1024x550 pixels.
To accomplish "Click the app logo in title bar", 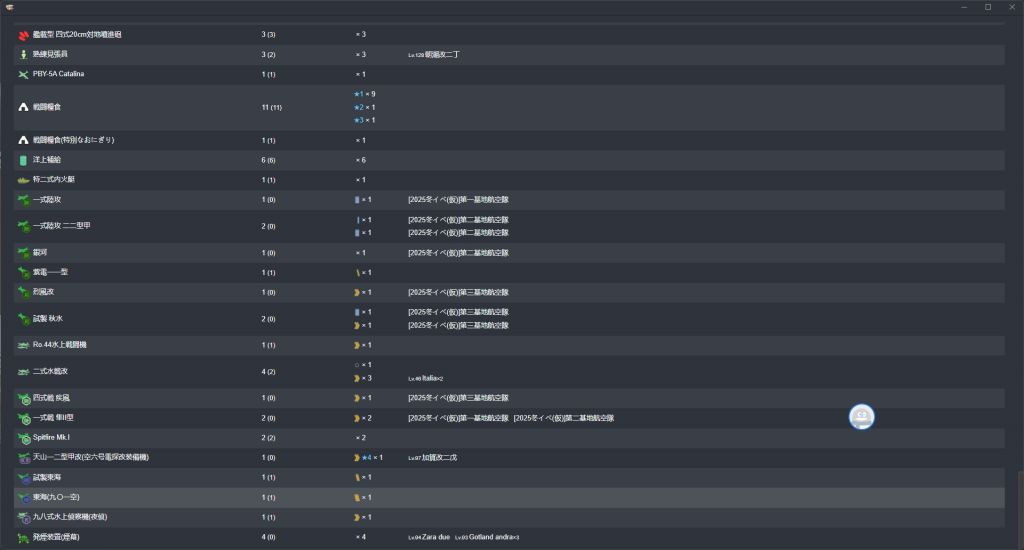I will point(10,7).
